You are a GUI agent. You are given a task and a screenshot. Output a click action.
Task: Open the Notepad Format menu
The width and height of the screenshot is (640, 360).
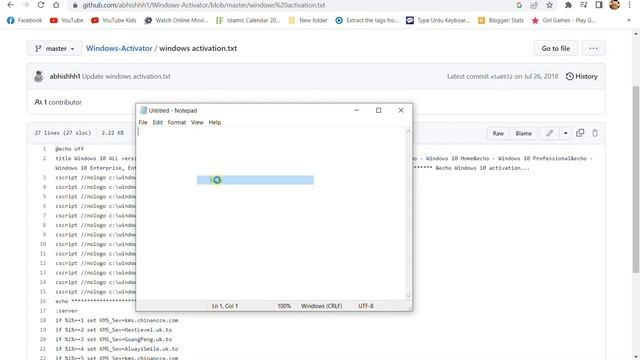177,122
